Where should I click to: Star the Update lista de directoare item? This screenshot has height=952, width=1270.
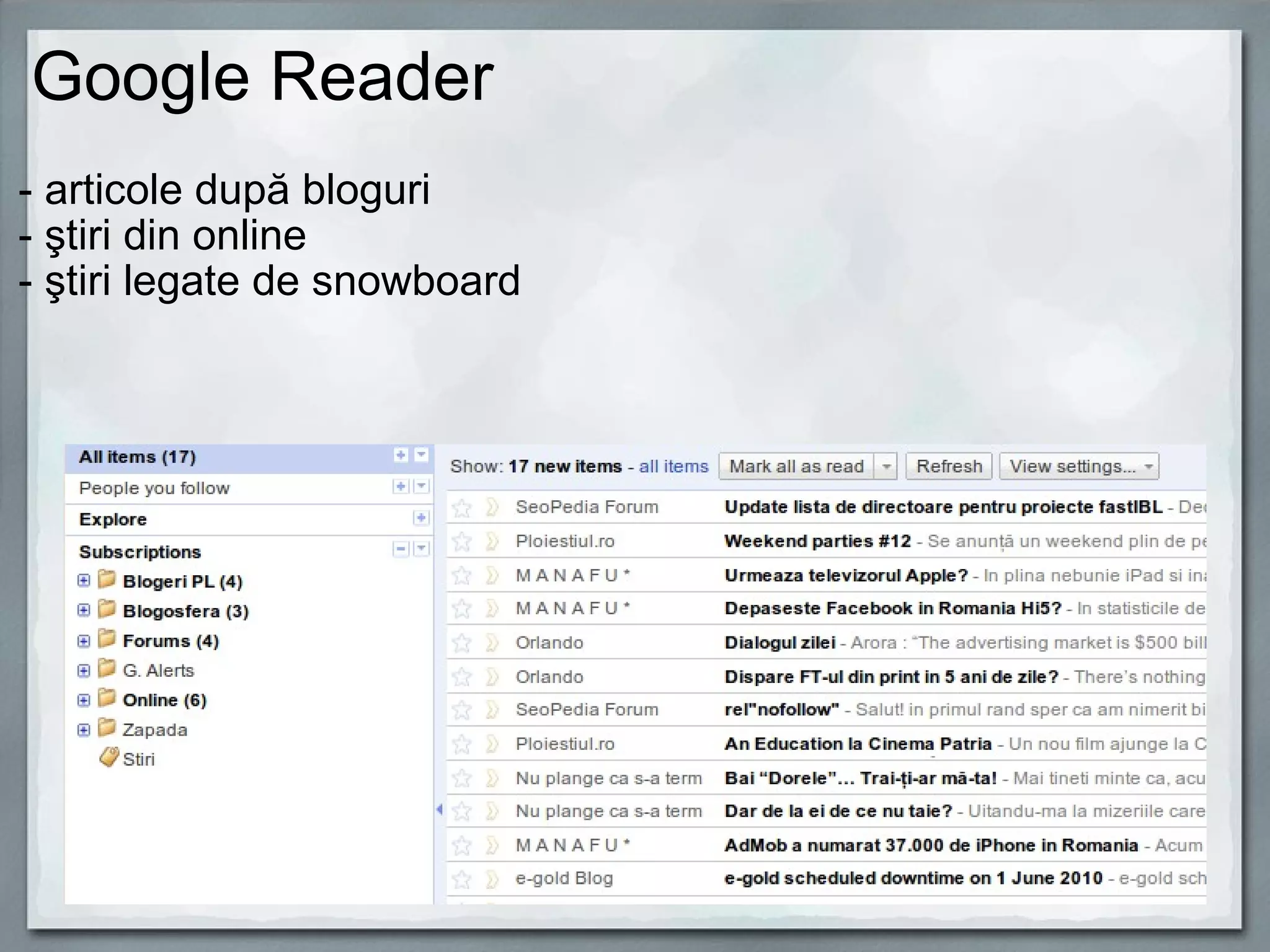tap(461, 508)
